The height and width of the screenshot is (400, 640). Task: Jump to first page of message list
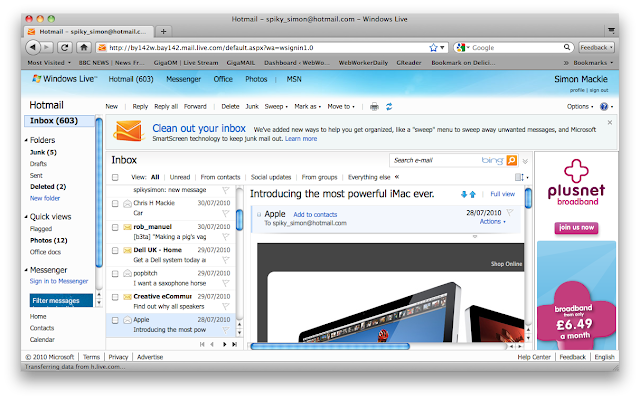coord(202,344)
